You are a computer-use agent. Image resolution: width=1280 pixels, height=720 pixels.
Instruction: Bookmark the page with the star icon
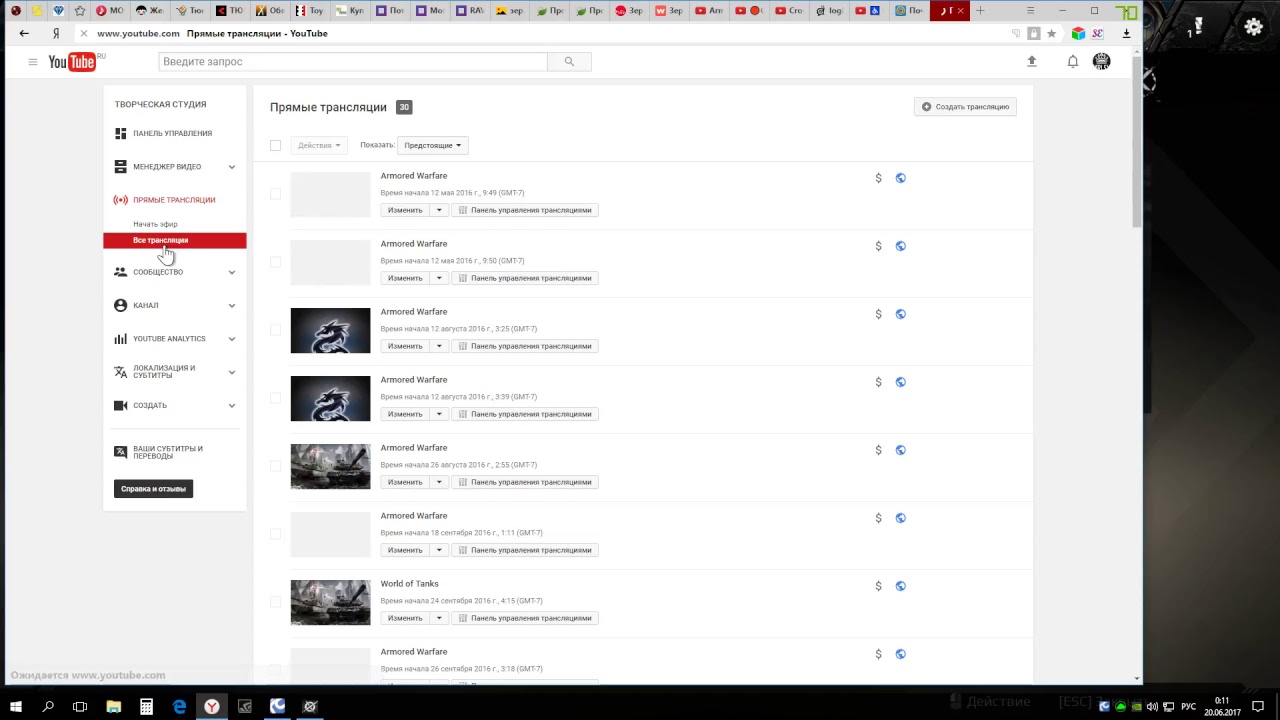pyautogui.click(x=1051, y=33)
